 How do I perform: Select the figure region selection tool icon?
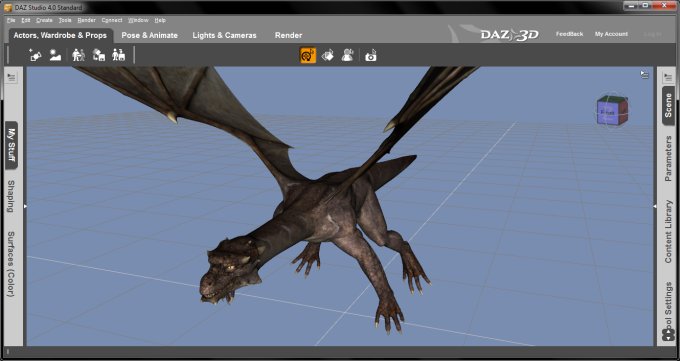(x=347, y=56)
